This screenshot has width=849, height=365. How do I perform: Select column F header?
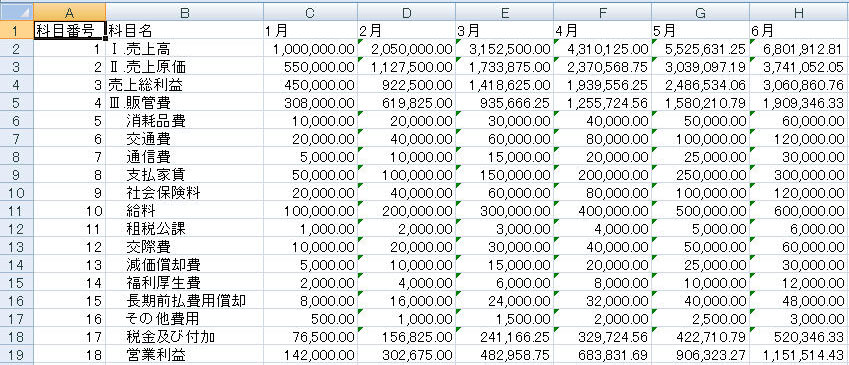[x=602, y=11]
